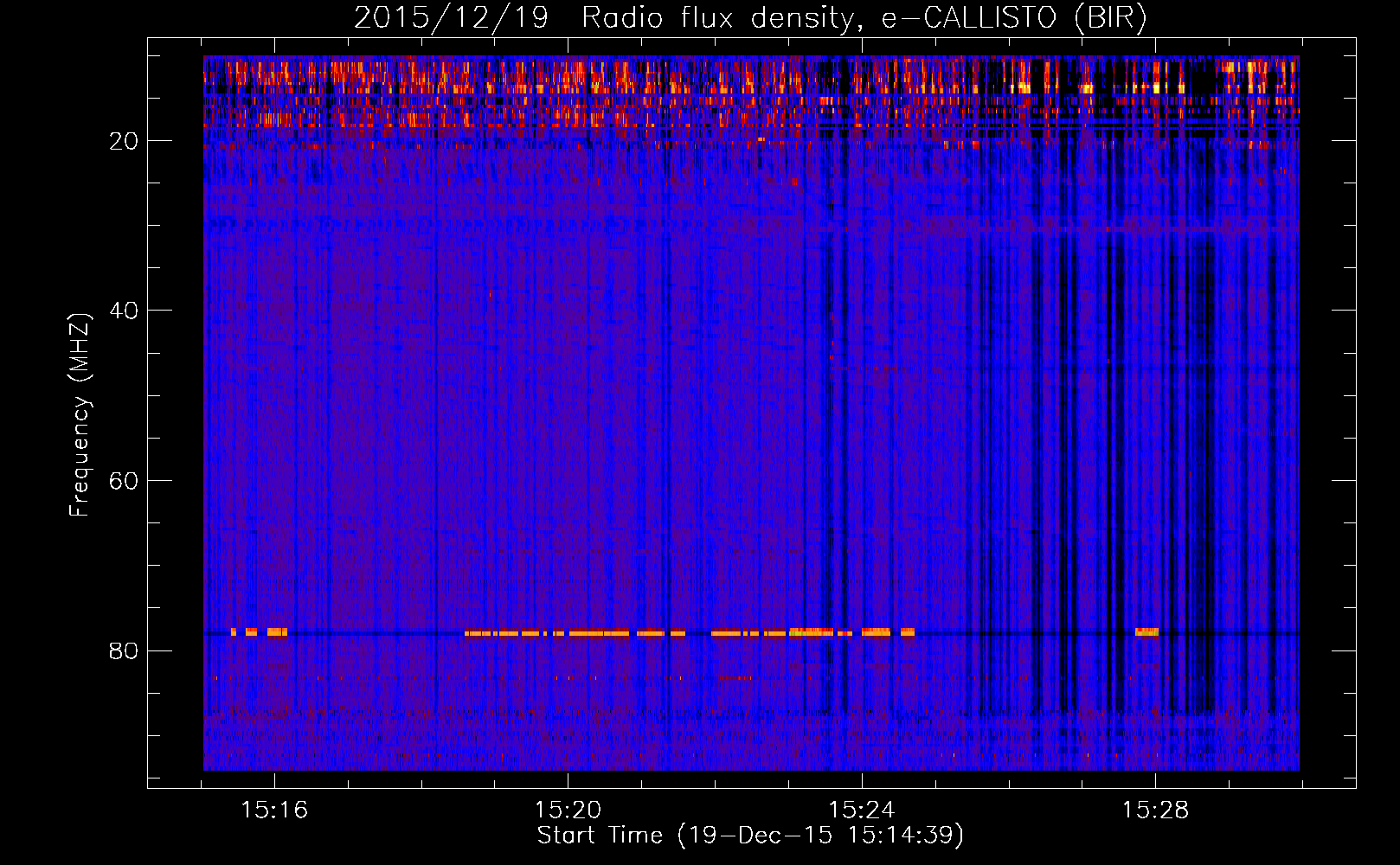Select the 80 MHz frequency tick label
1400x865 pixels.
coord(124,650)
